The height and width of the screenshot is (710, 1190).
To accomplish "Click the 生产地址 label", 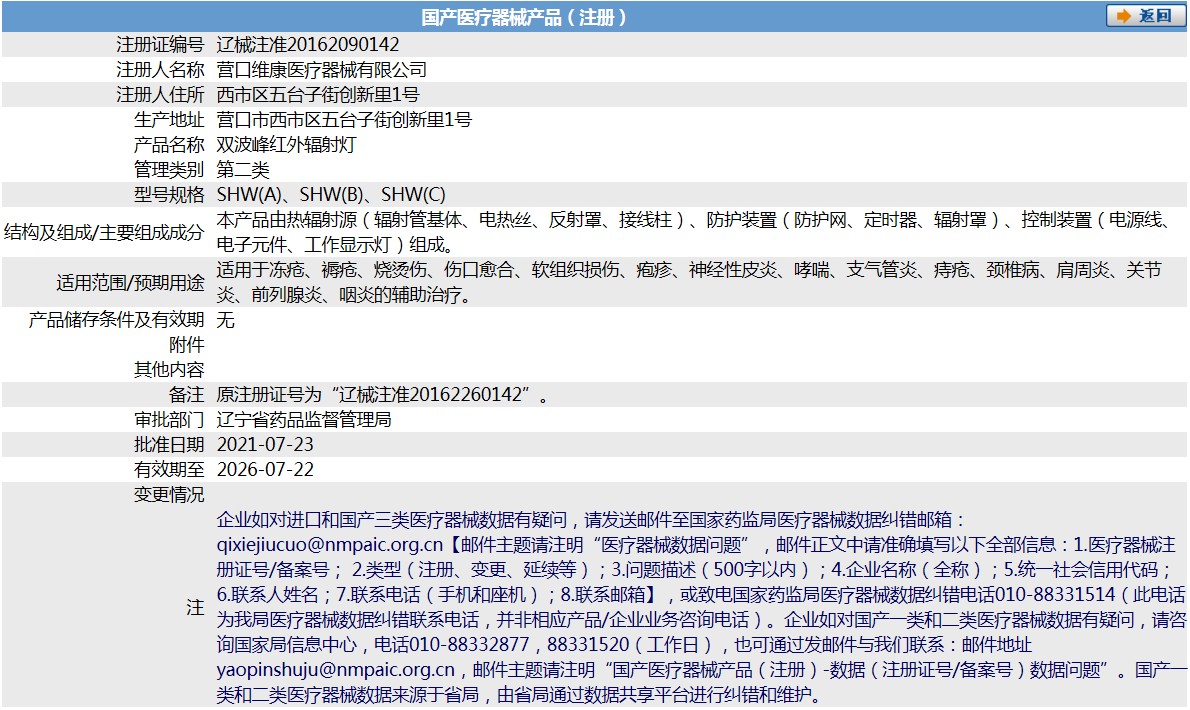I will tap(169, 120).
